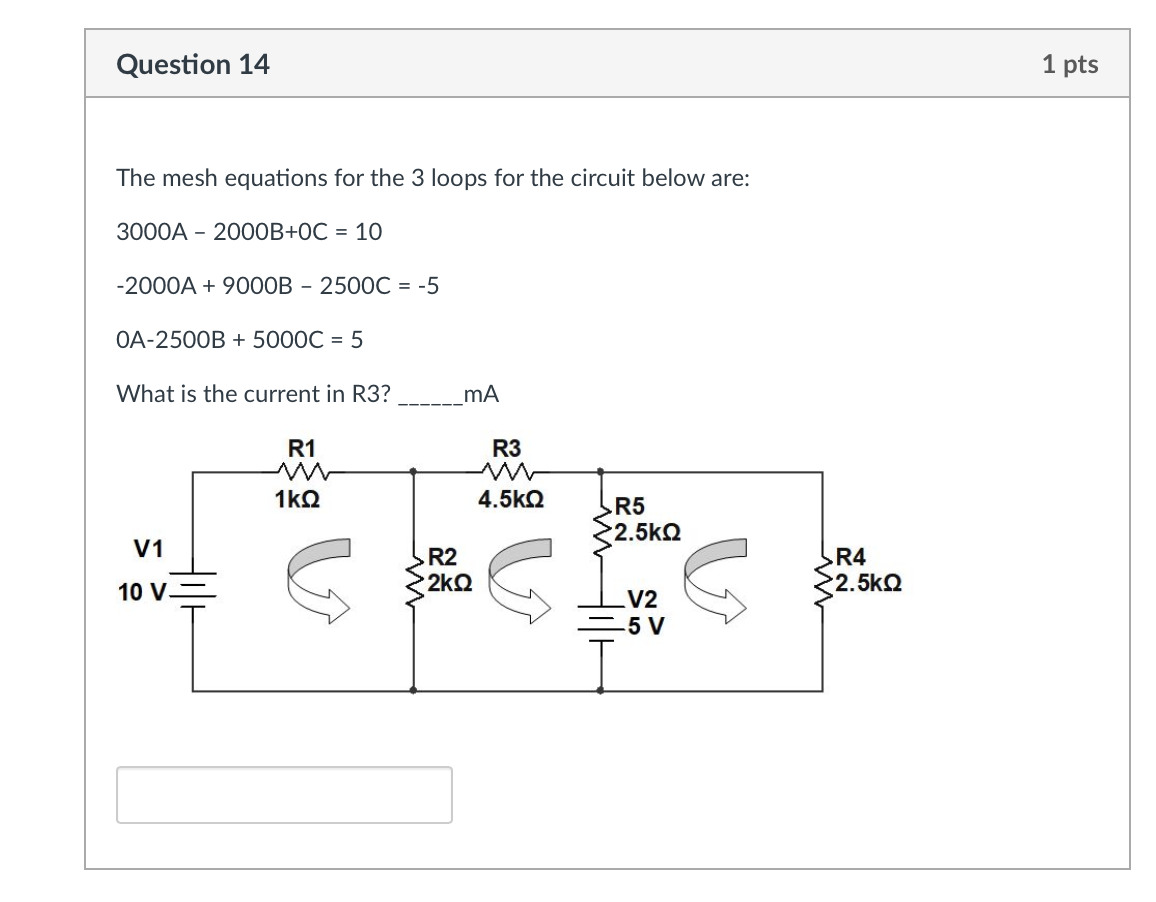Click the 1 pts label
Image resolution: width=1156 pixels, height=902 pixels.
click(x=1071, y=64)
